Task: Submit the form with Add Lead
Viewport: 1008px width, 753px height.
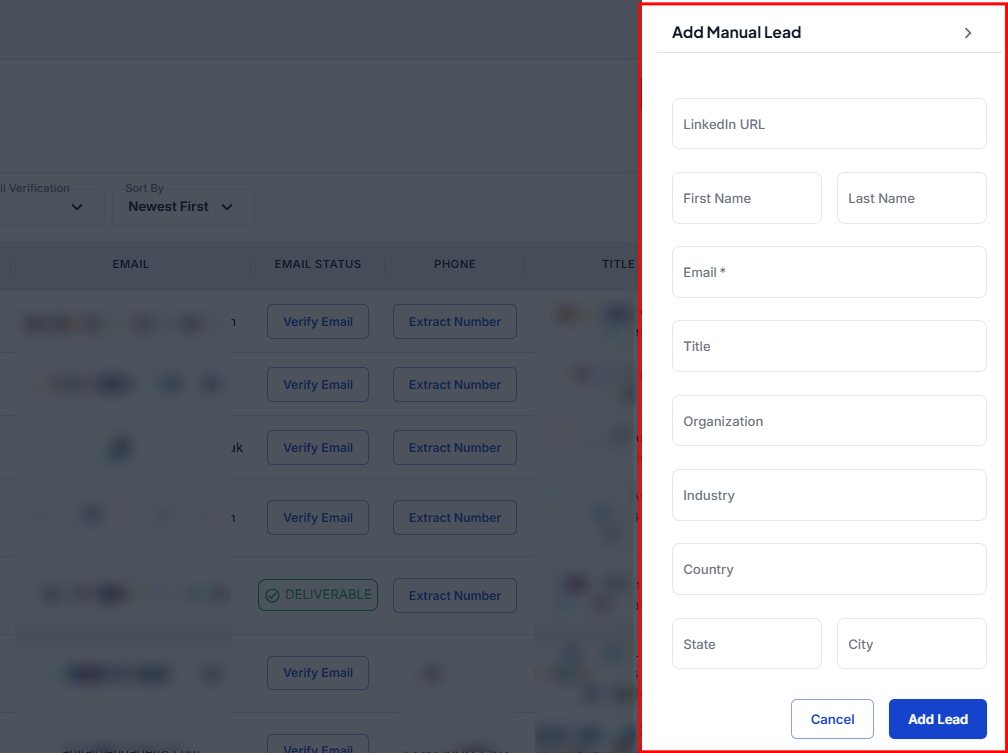Action: 937,719
